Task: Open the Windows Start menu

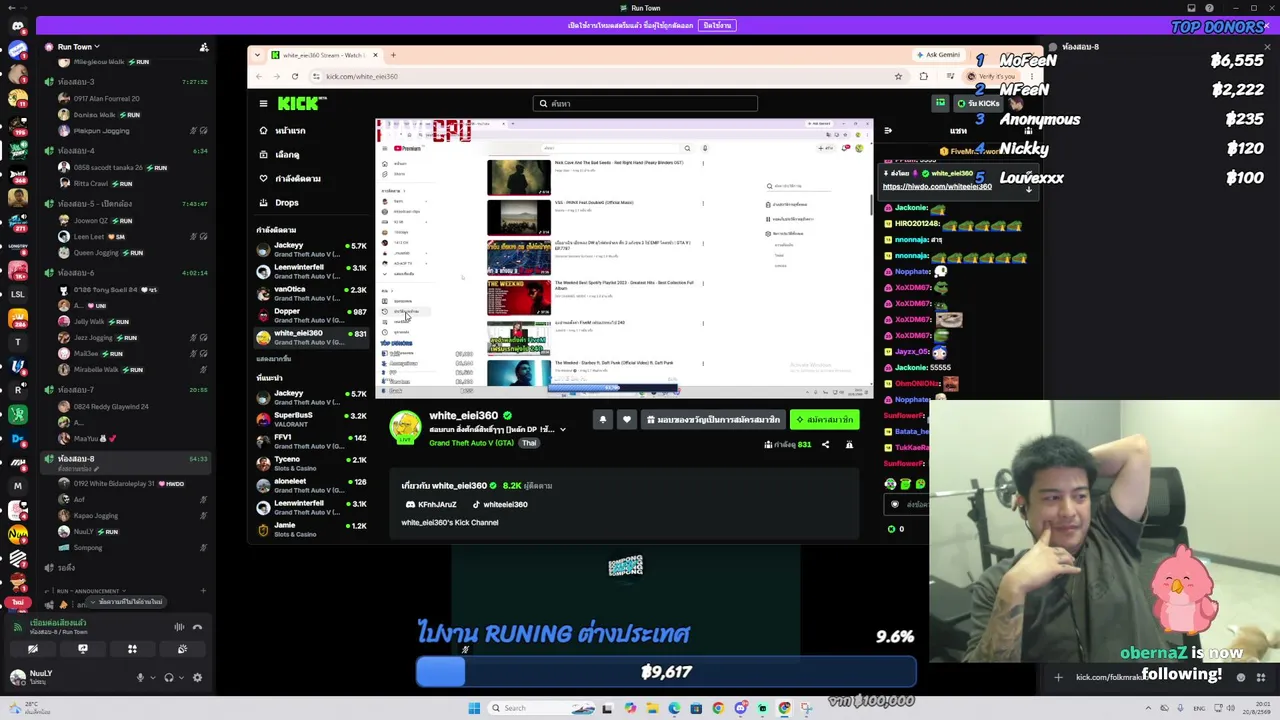Action: click(474, 708)
